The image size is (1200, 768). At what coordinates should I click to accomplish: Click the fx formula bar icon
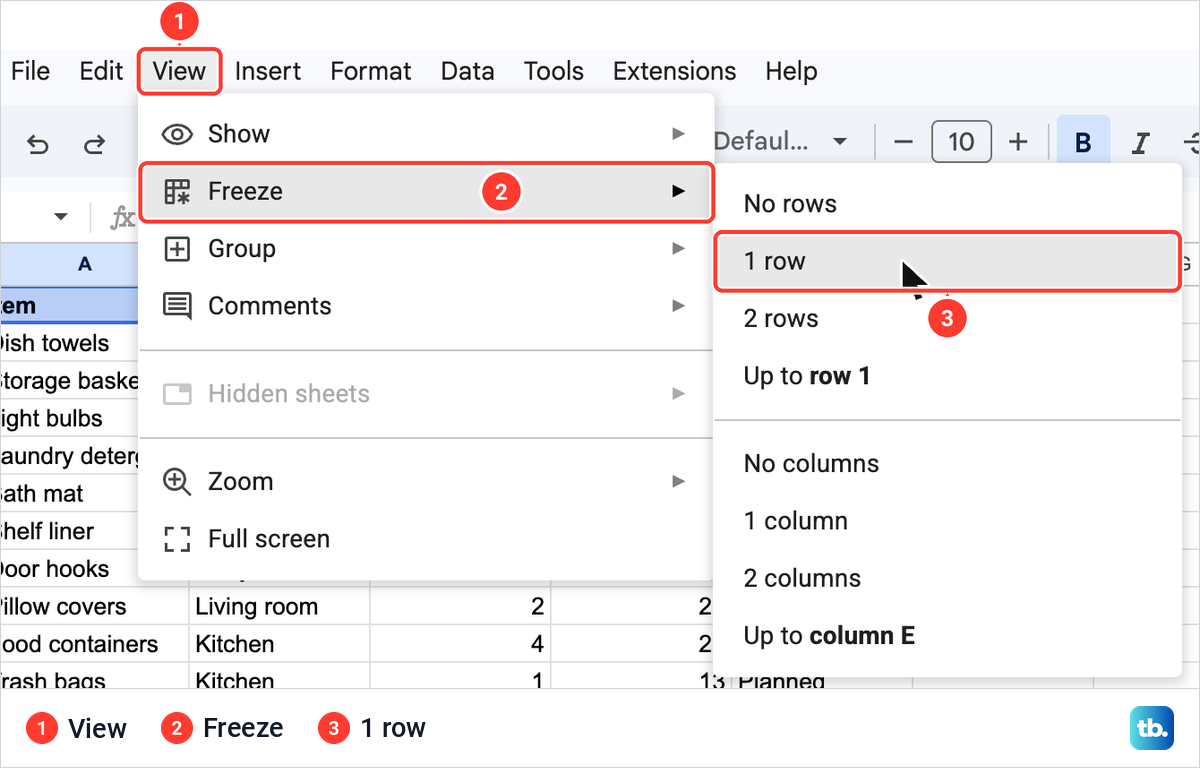click(x=122, y=217)
